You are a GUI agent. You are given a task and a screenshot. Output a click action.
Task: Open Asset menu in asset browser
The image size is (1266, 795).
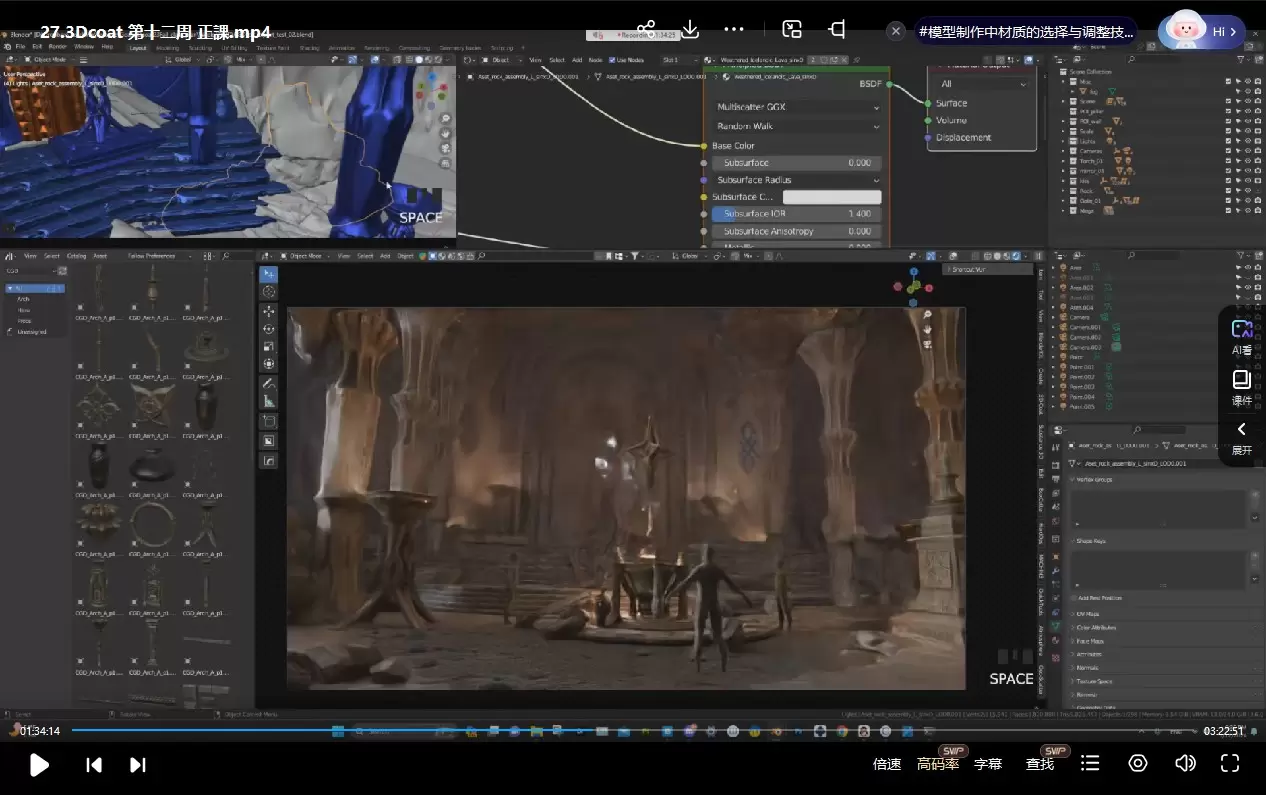(x=100, y=256)
